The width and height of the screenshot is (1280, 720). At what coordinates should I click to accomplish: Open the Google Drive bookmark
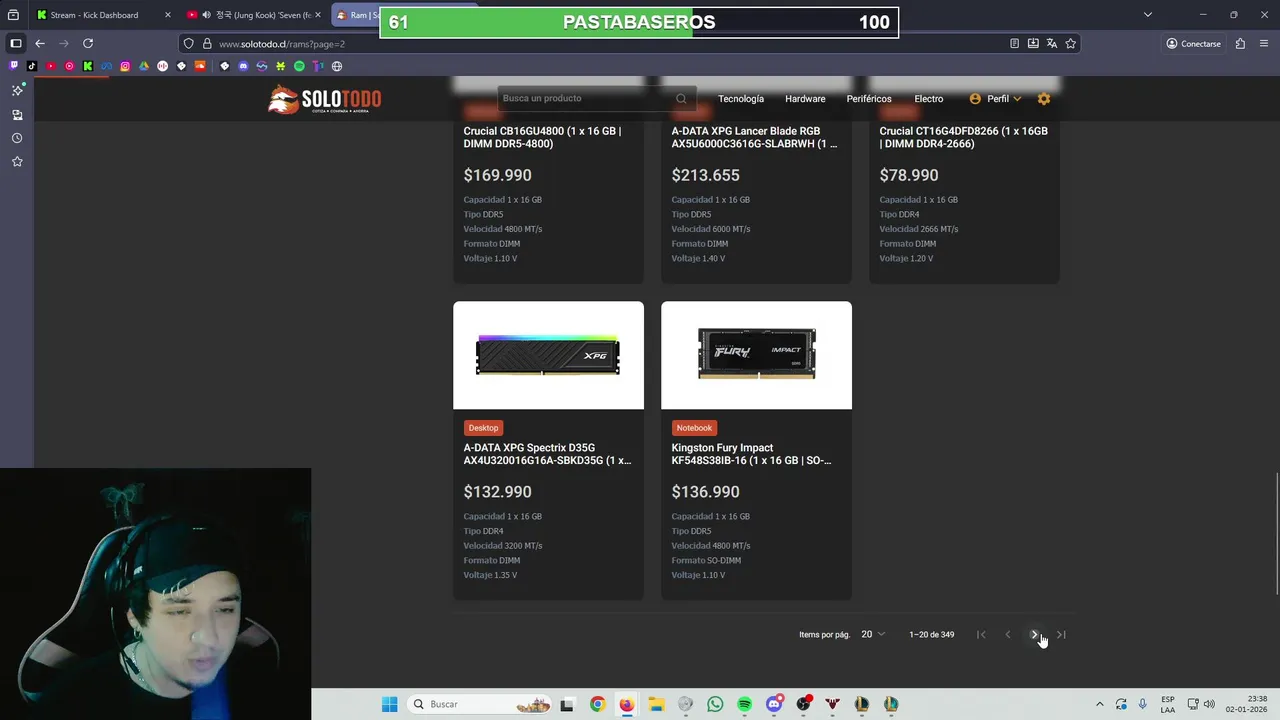pyautogui.click(x=144, y=66)
